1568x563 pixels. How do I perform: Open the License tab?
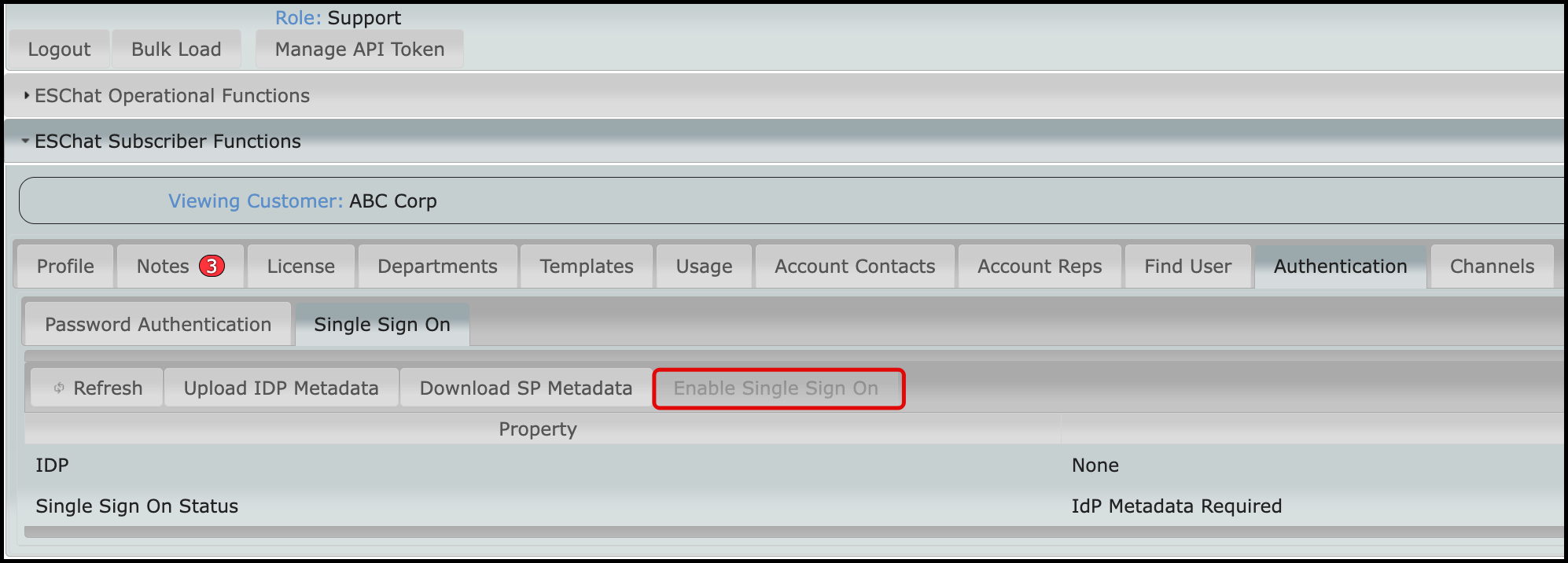pyautogui.click(x=300, y=267)
